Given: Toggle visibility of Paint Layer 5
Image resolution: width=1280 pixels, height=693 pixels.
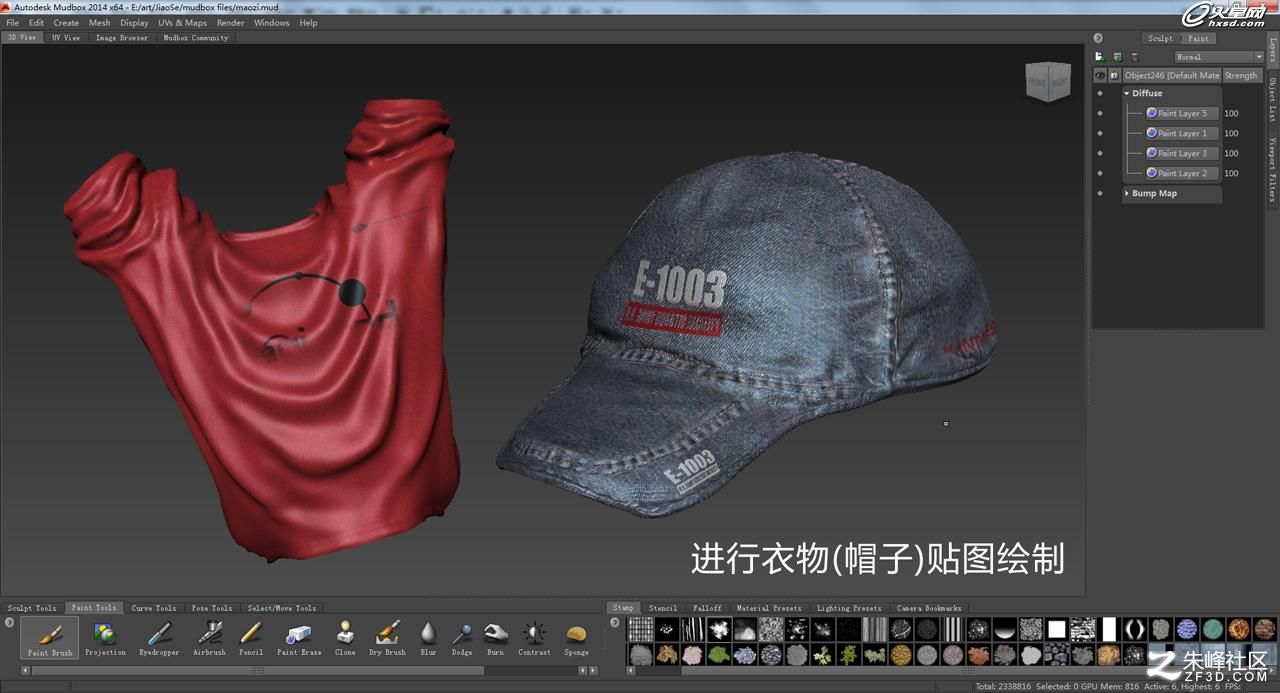Looking at the screenshot, I should coord(1100,113).
